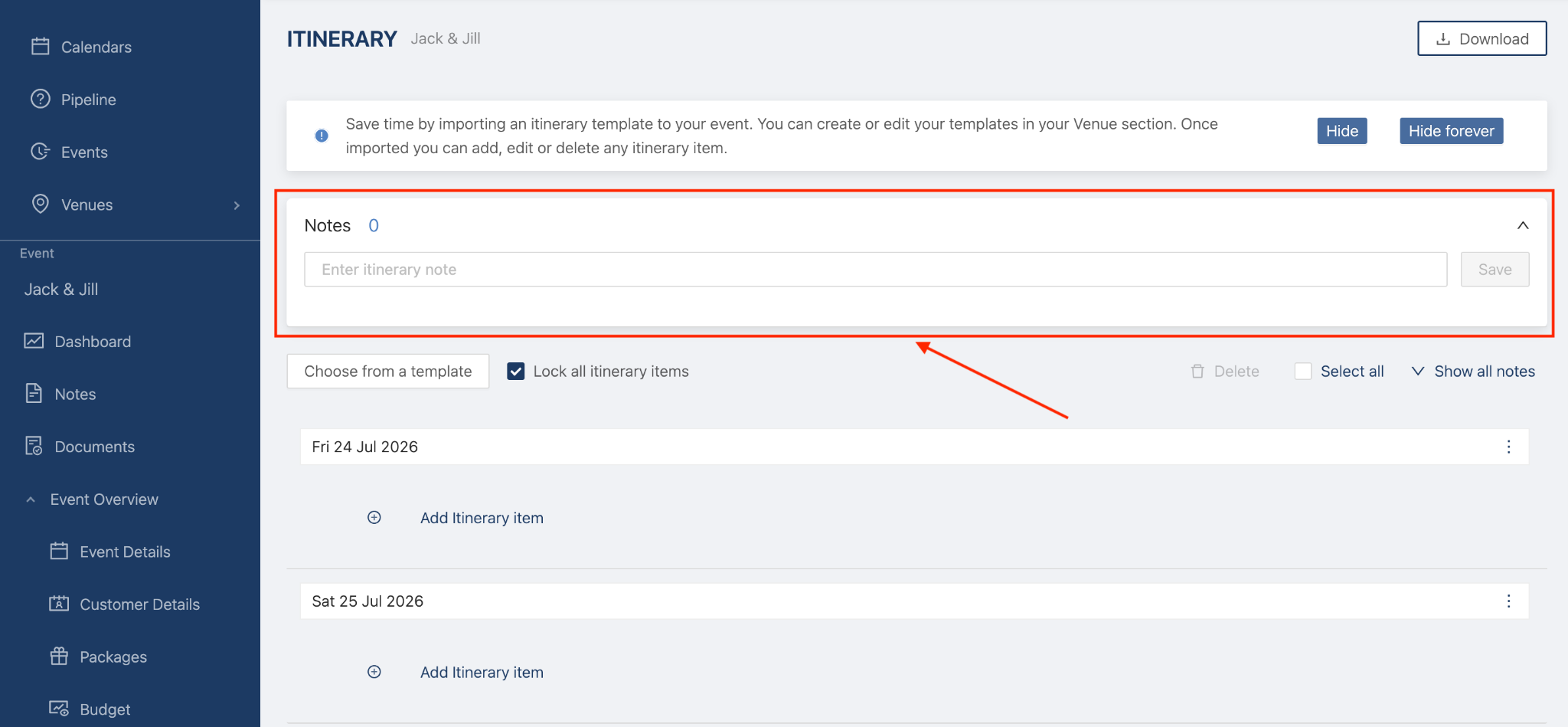Image resolution: width=1568 pixels, height=727 pixels.
Task: Click plus icon under Fri 24 Jul 2026
Action: pyautogui.click(x=374, y=518)
